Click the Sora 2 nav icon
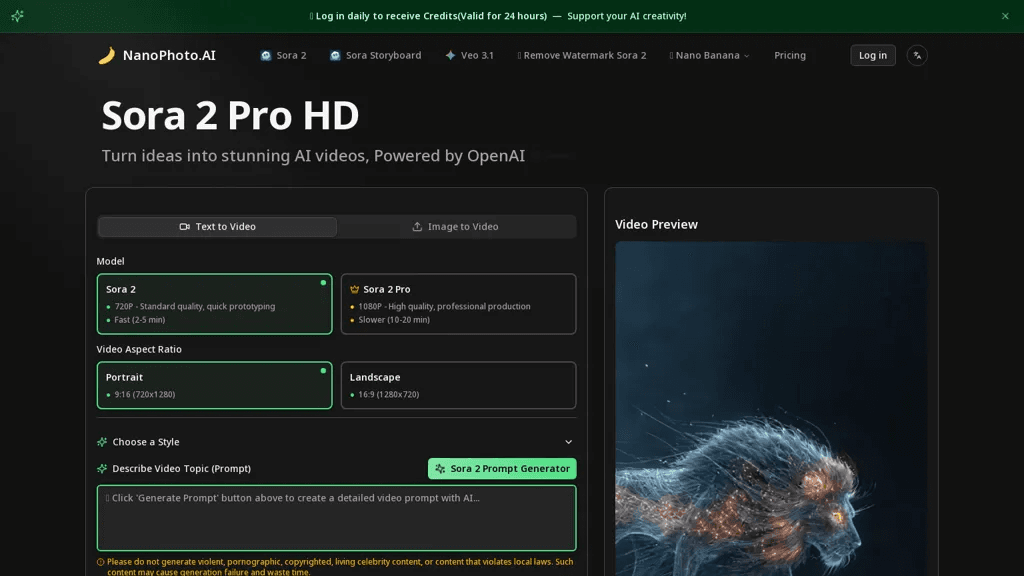The image size is (1024, 576). click(x=266, y=56)
